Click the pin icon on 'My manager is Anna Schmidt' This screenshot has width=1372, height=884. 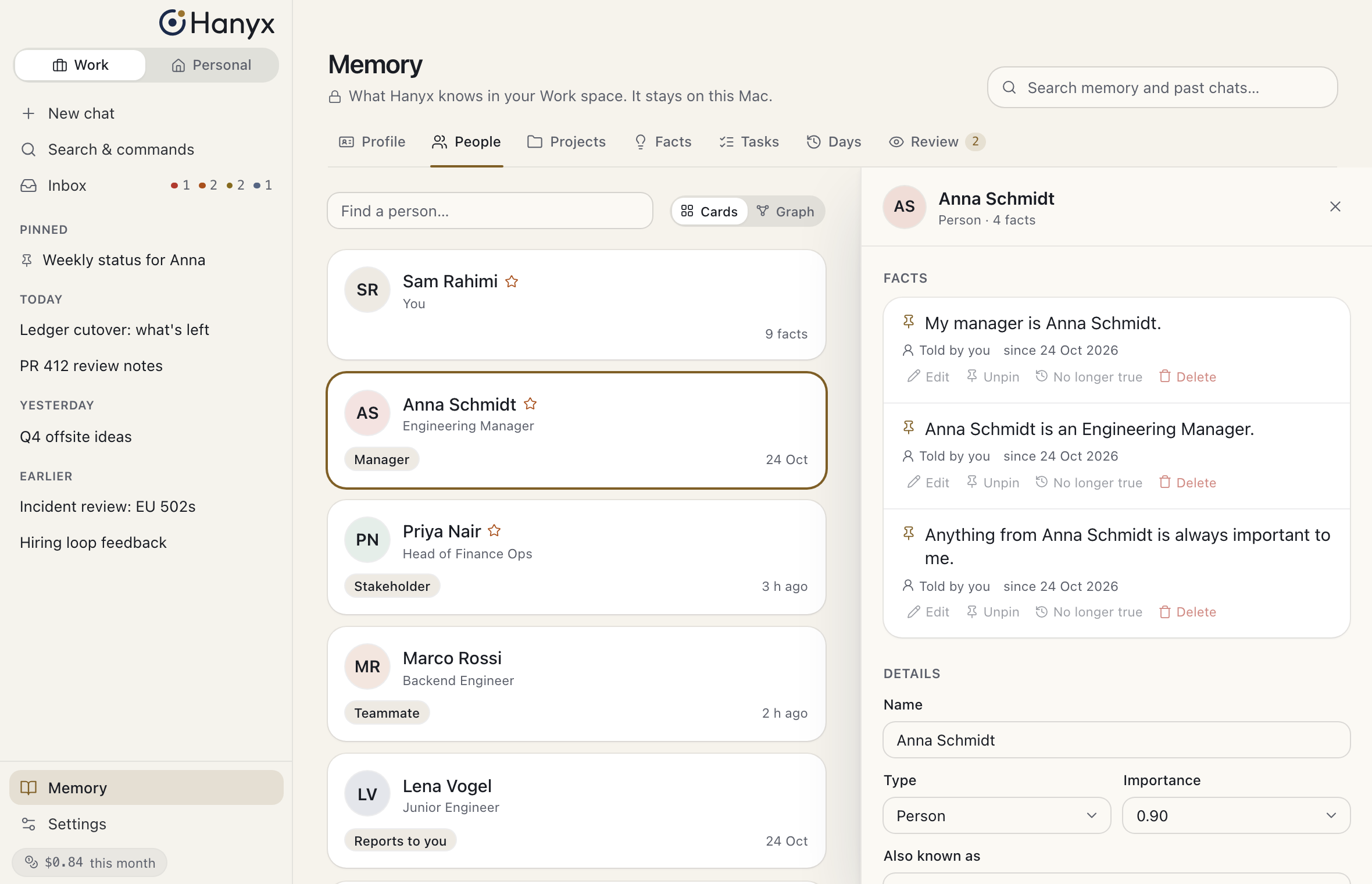click(909, 322)
